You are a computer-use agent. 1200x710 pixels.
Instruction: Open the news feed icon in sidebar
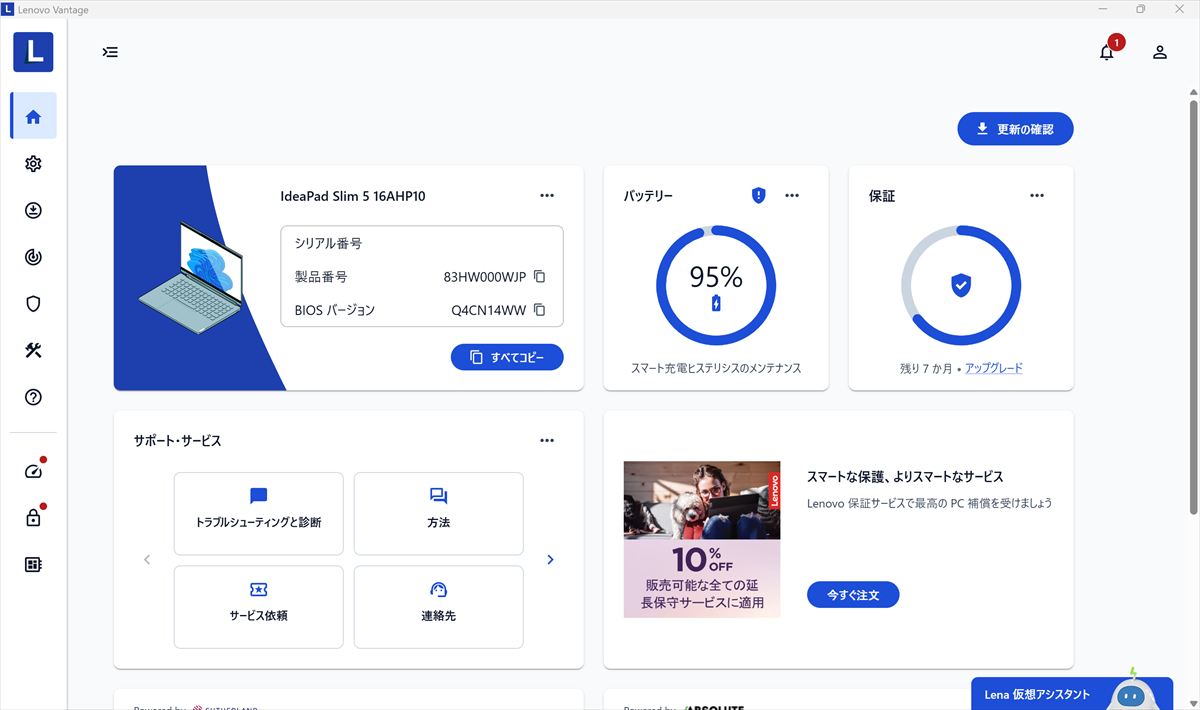point(33,564)
